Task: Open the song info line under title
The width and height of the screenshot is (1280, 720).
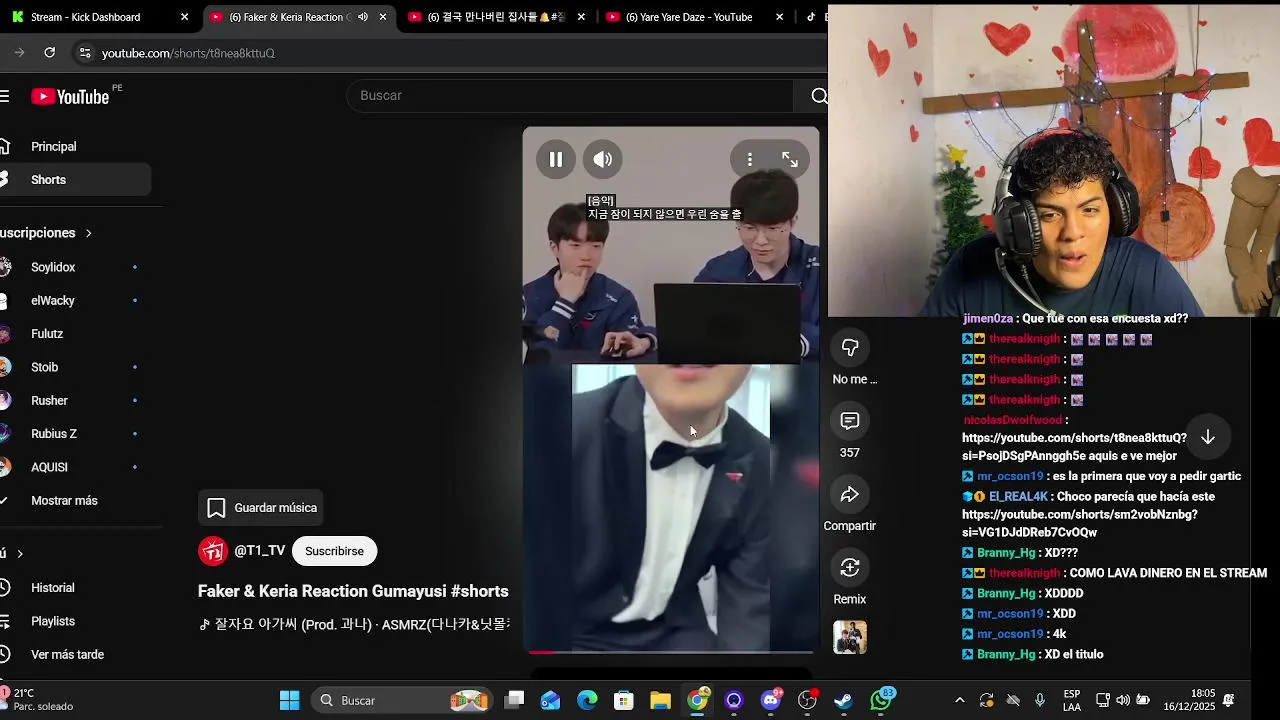Action: (x=355, y=624)
